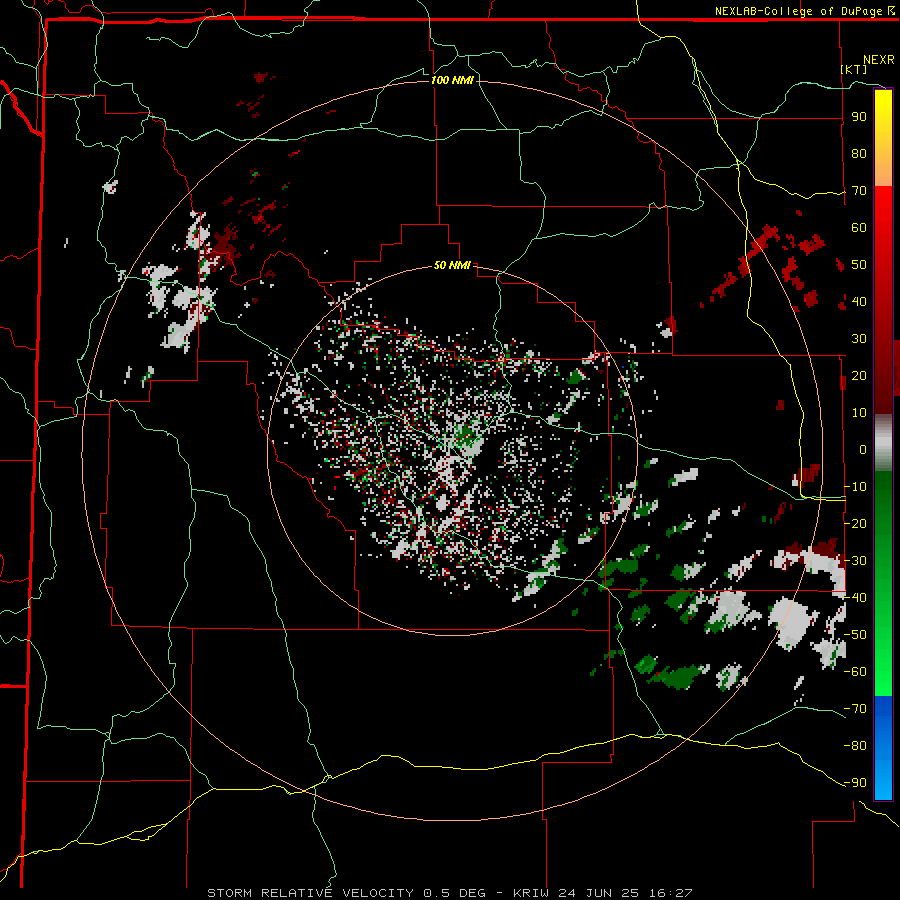Screen dimensions: 900x900
Task: Click the positive 80 knot scale label
Action: point(859,154)
